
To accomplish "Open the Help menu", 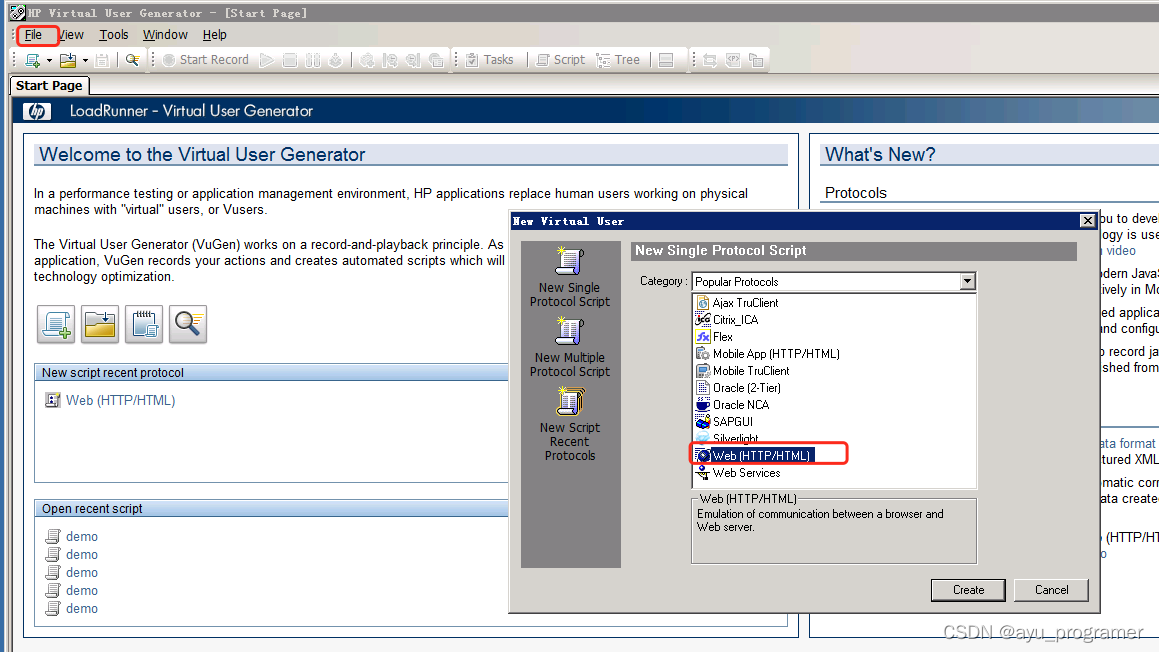I will 214,35.
